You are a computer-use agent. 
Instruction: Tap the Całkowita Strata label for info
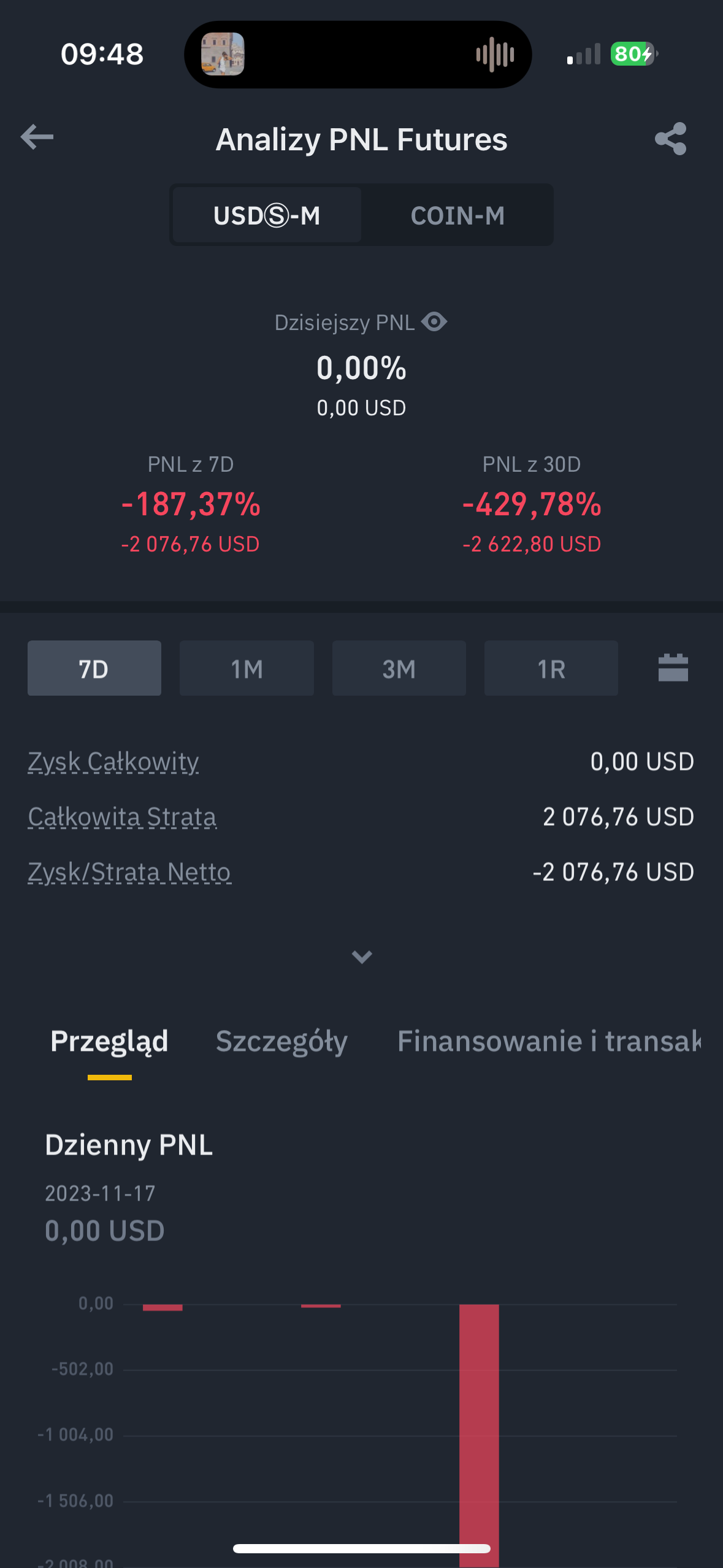click(x=122, y=817)
